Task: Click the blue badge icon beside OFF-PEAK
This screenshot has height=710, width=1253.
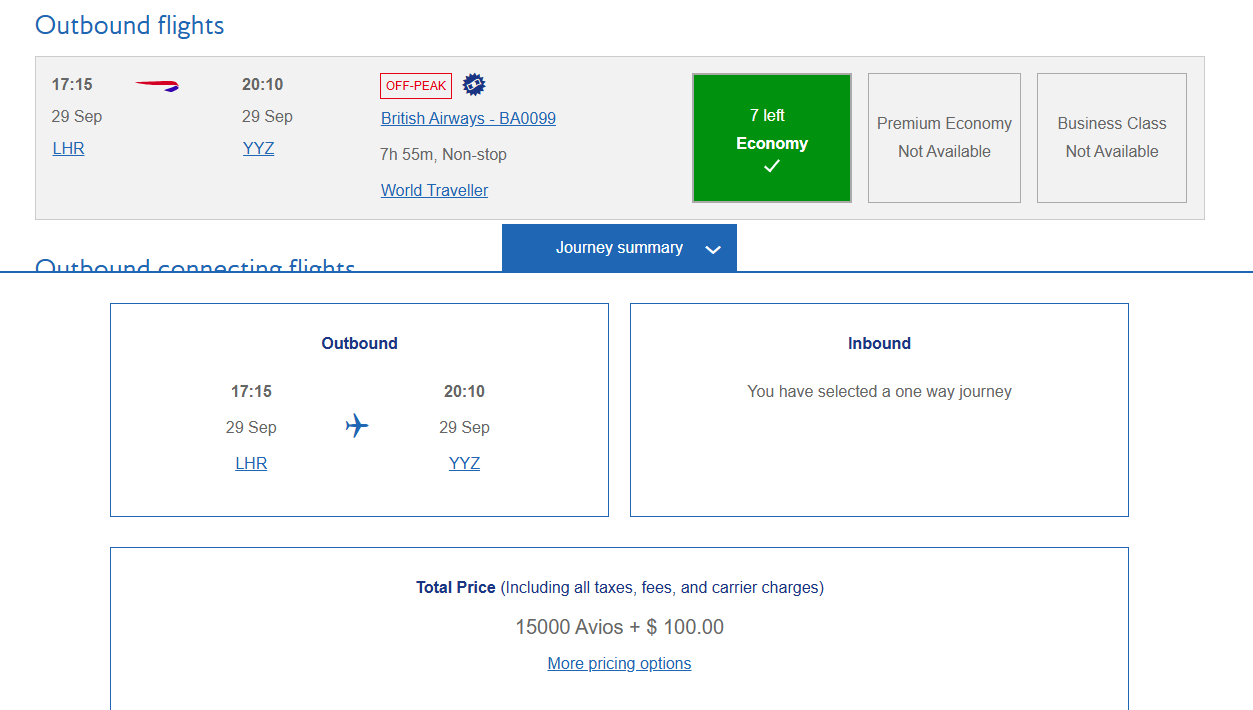Action: pos(474,85)
